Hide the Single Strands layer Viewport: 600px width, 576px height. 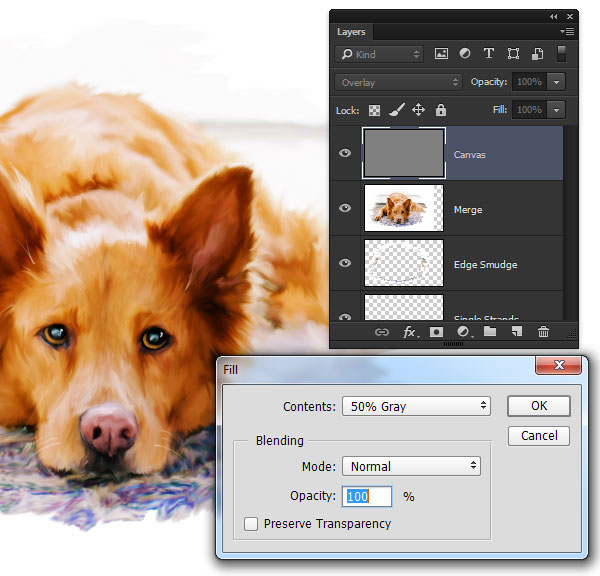pos(345,317)
